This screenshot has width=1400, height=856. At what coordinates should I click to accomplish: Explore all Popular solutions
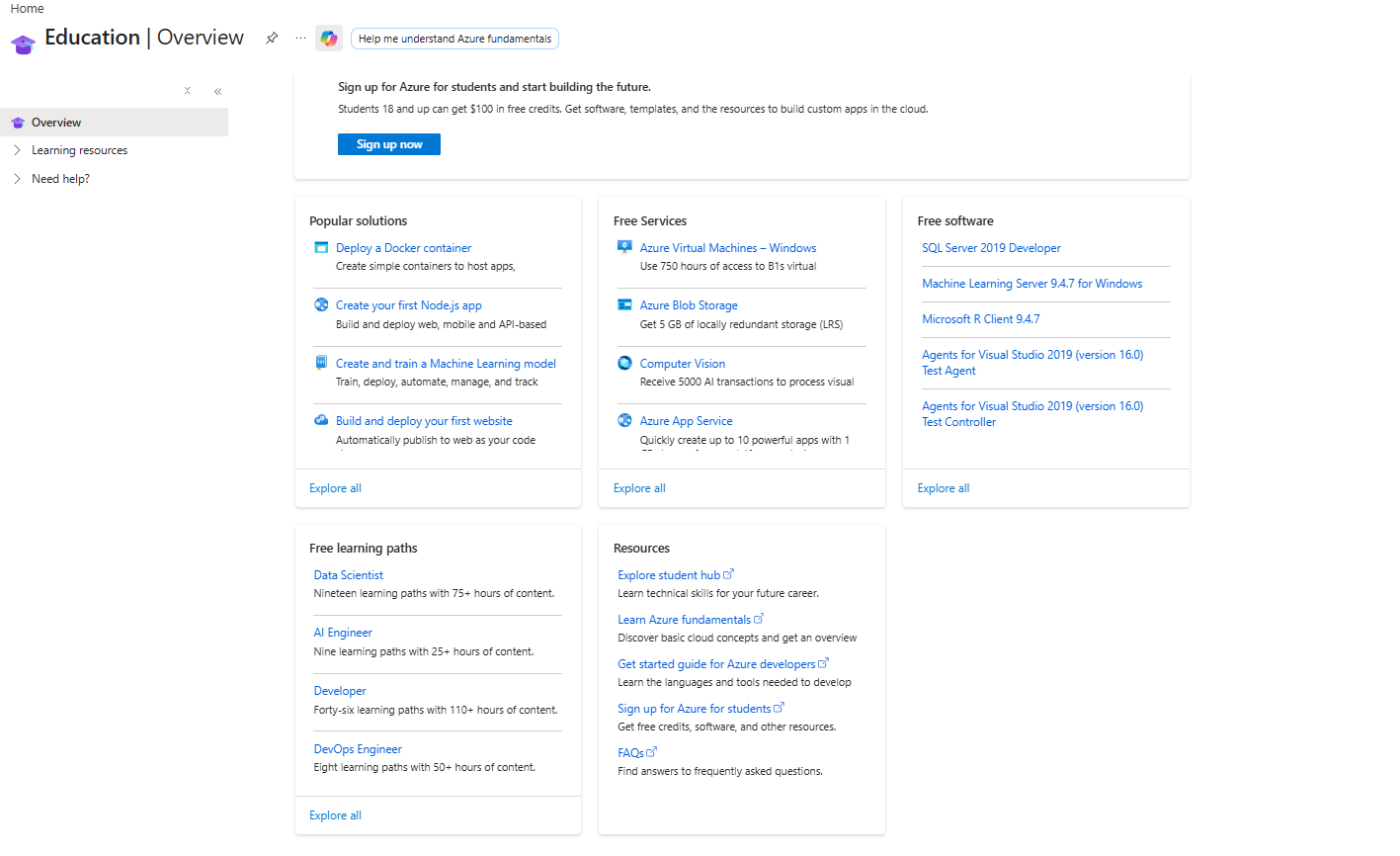(x=335, y=488)
